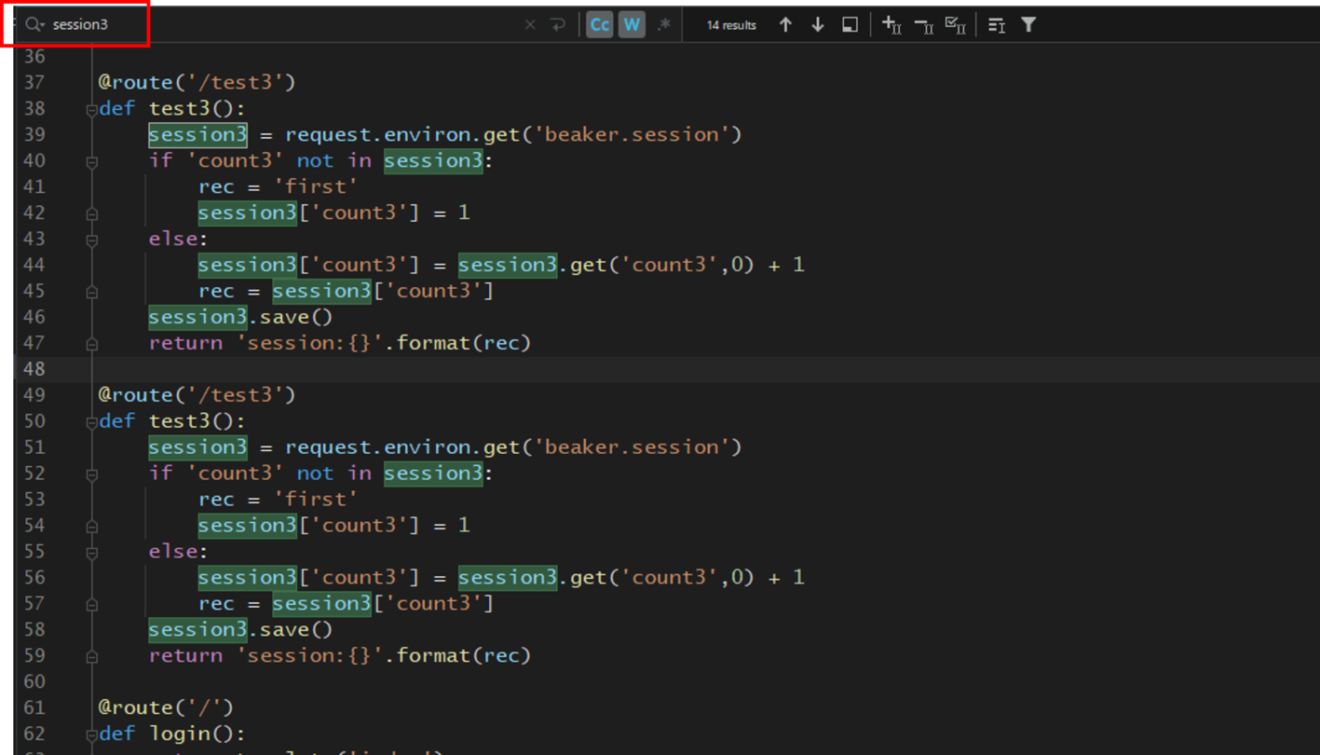Image resolution: width=1320 pixels, height=755 pixels.
Task: Clear the search field text
Action: pyautogui.click(x=530, y=25)
